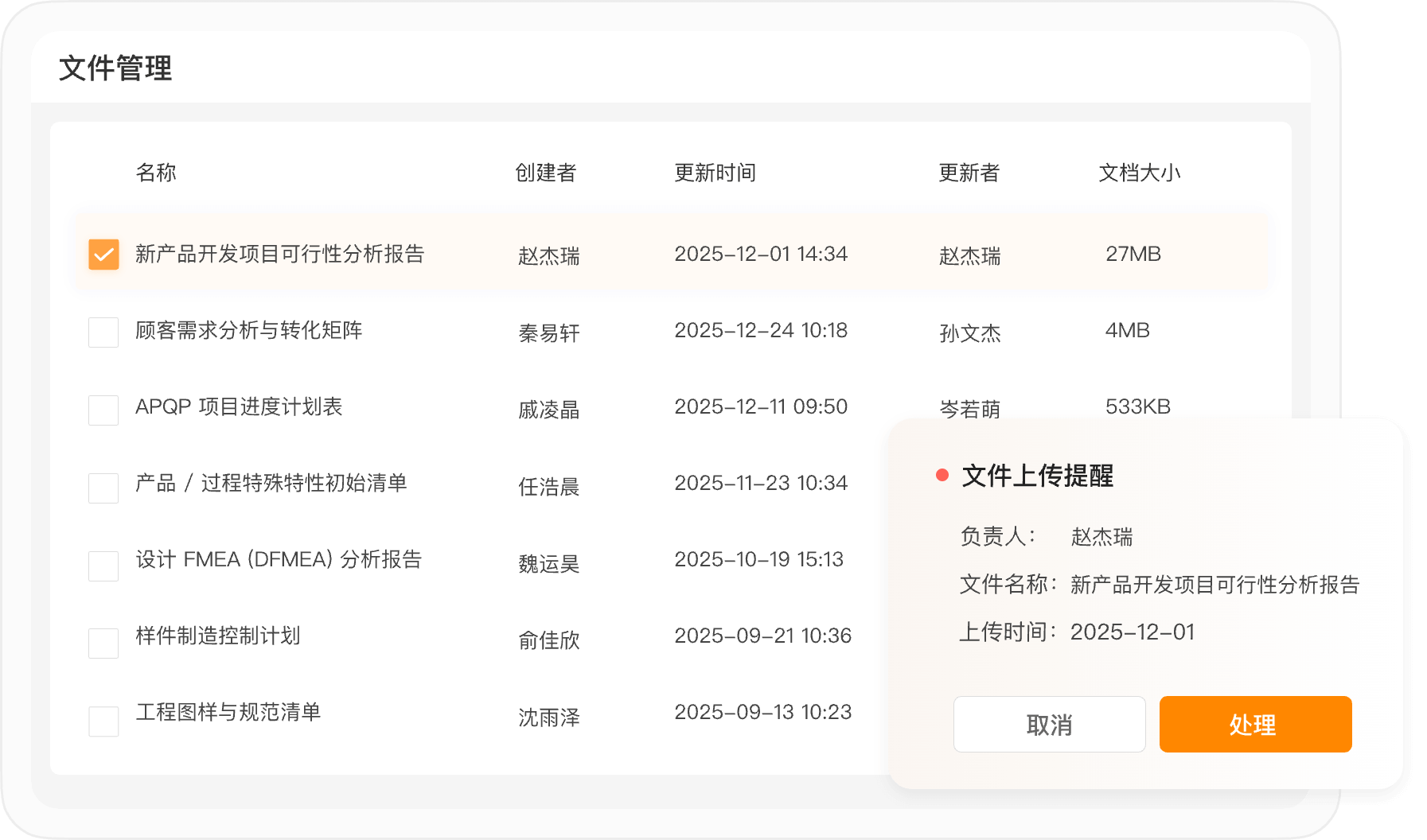The height and width of the screenshot is (840, 1427).
Task: Click the 更新者 column header
Action: click(969, 173)
